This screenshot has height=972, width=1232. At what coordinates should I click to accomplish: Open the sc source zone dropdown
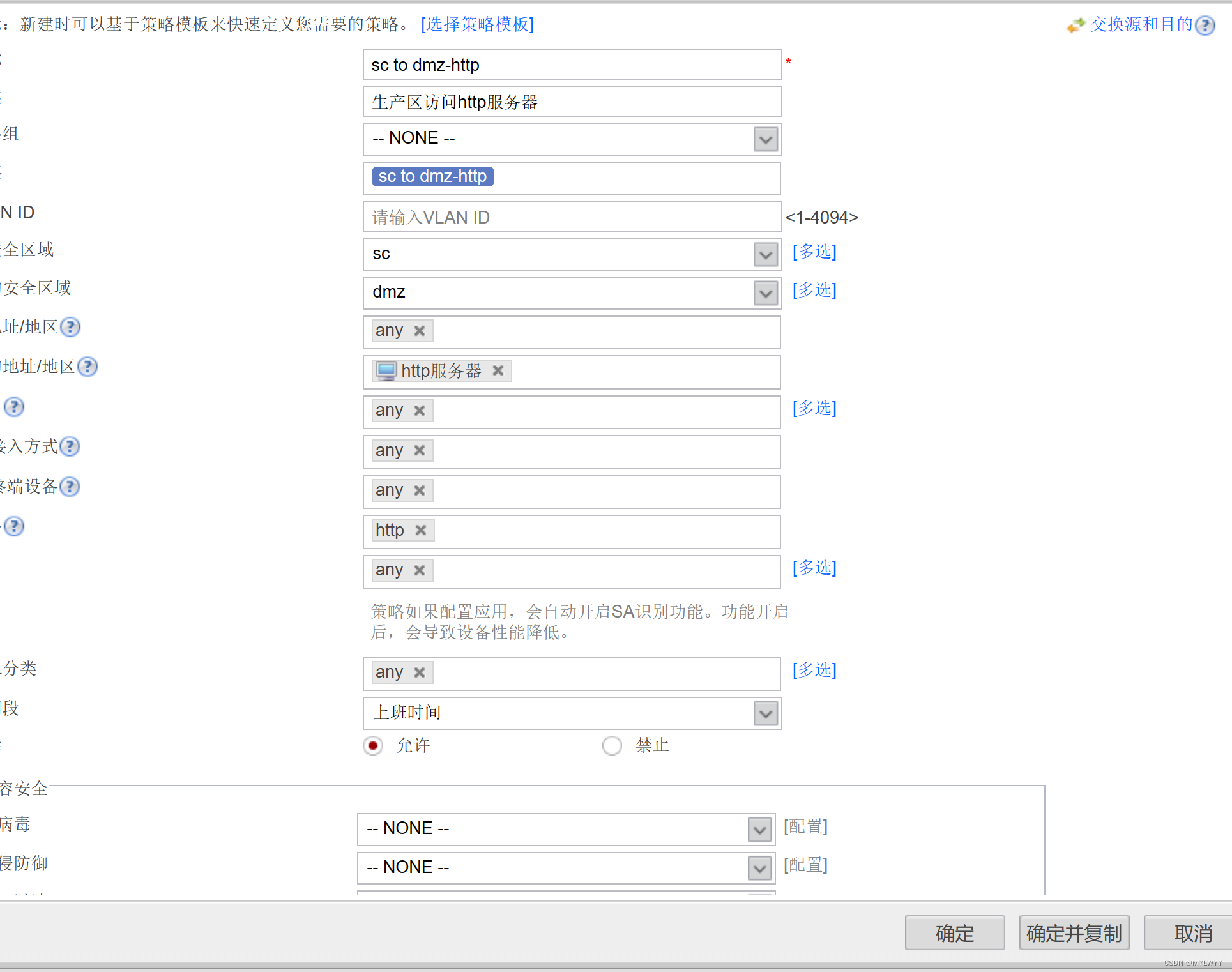(765, 255)
